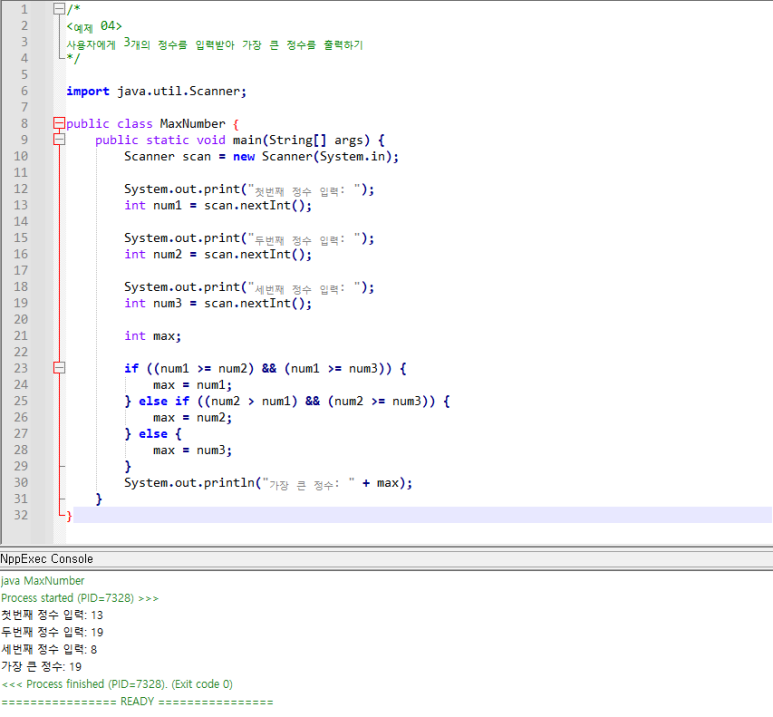Viewport: 773px width, 717px height.
Task: Click the NppExec Console panel title
Action: tap(46, 559)
